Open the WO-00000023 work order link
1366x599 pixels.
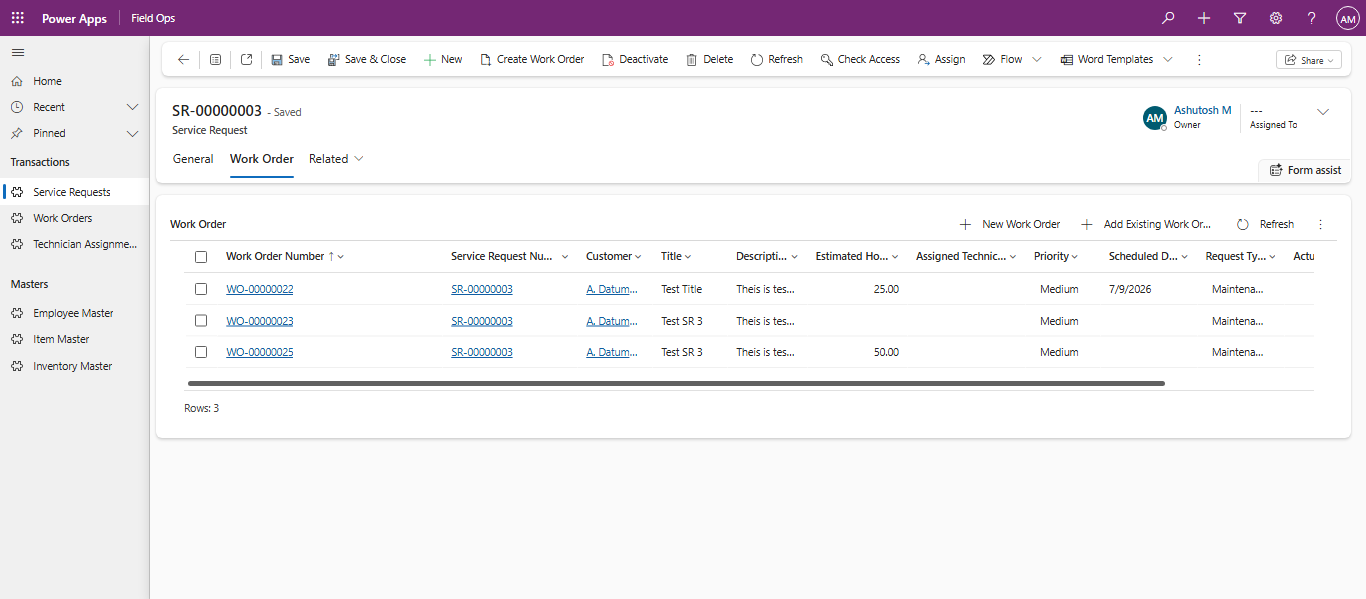pyautogui.click(x=260, y=321)
